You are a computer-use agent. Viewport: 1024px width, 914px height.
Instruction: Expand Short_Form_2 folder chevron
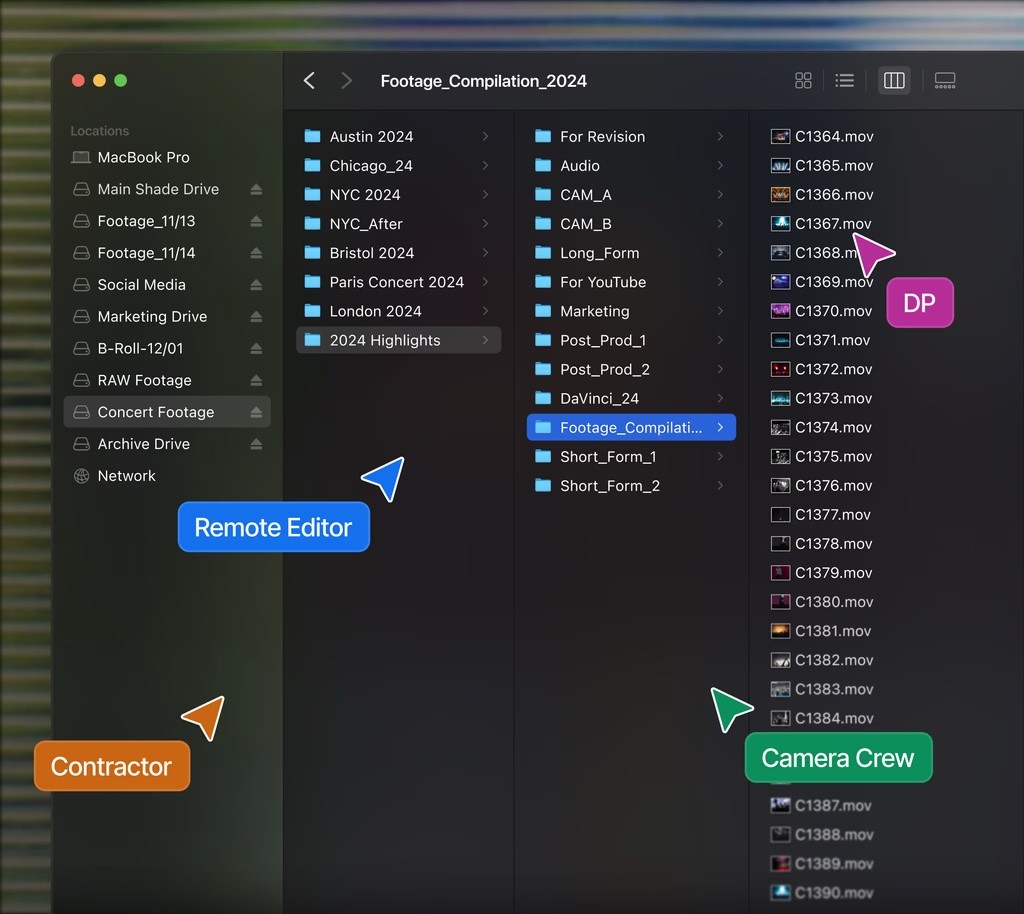tap(720, 486)
